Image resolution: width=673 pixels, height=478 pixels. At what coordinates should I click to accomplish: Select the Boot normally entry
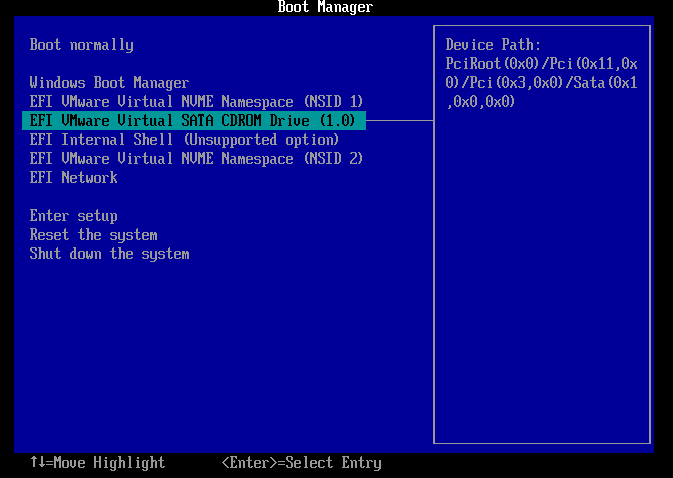[81, 45]
